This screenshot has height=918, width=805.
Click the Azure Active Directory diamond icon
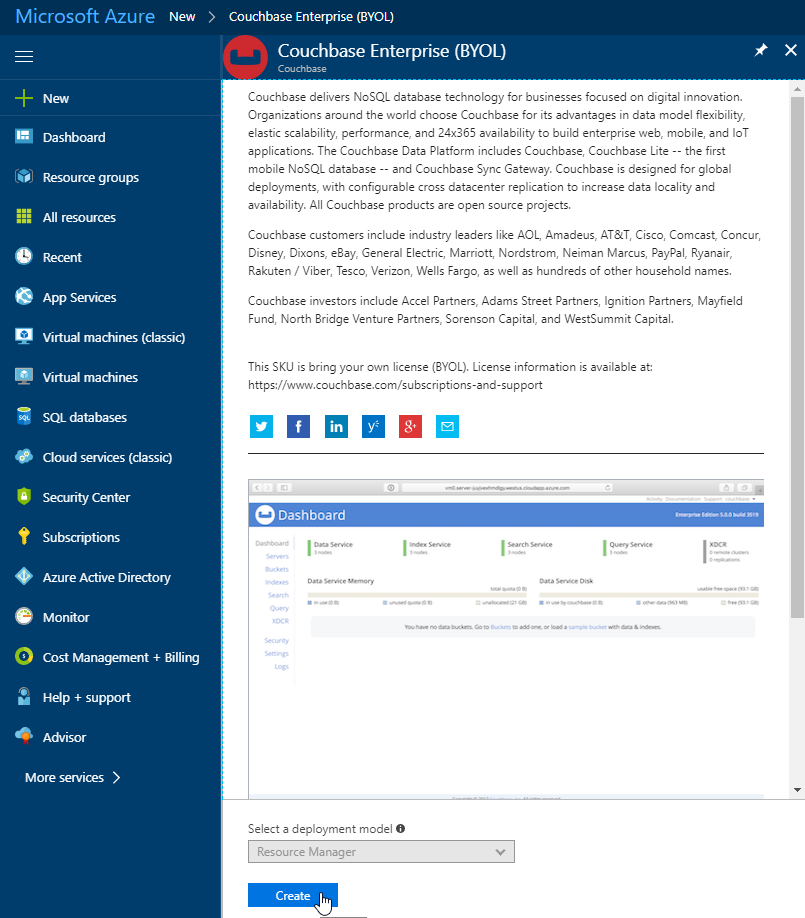click(x=24, y=577)
